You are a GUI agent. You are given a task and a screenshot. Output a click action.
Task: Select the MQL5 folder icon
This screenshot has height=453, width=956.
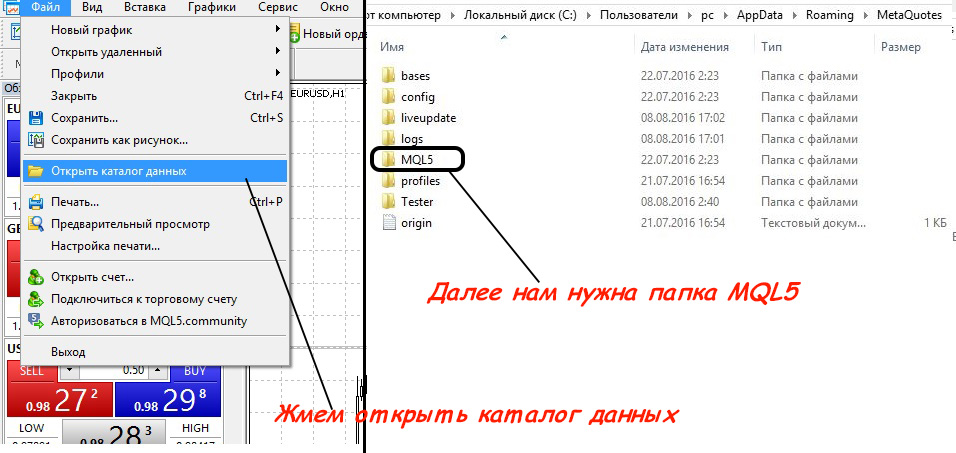coord(389,160)
